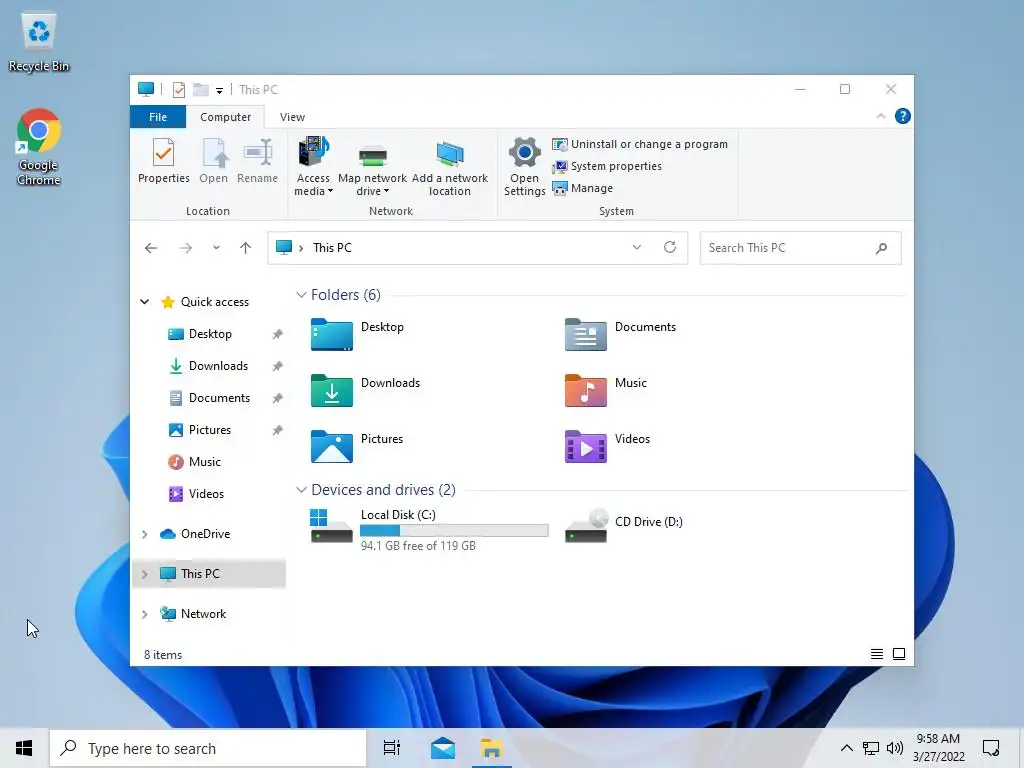The height and width of the screenshot is (768, 1024).
Task: Click the Search This PC field
Action: pyautogui.click(x=801, y=248)
